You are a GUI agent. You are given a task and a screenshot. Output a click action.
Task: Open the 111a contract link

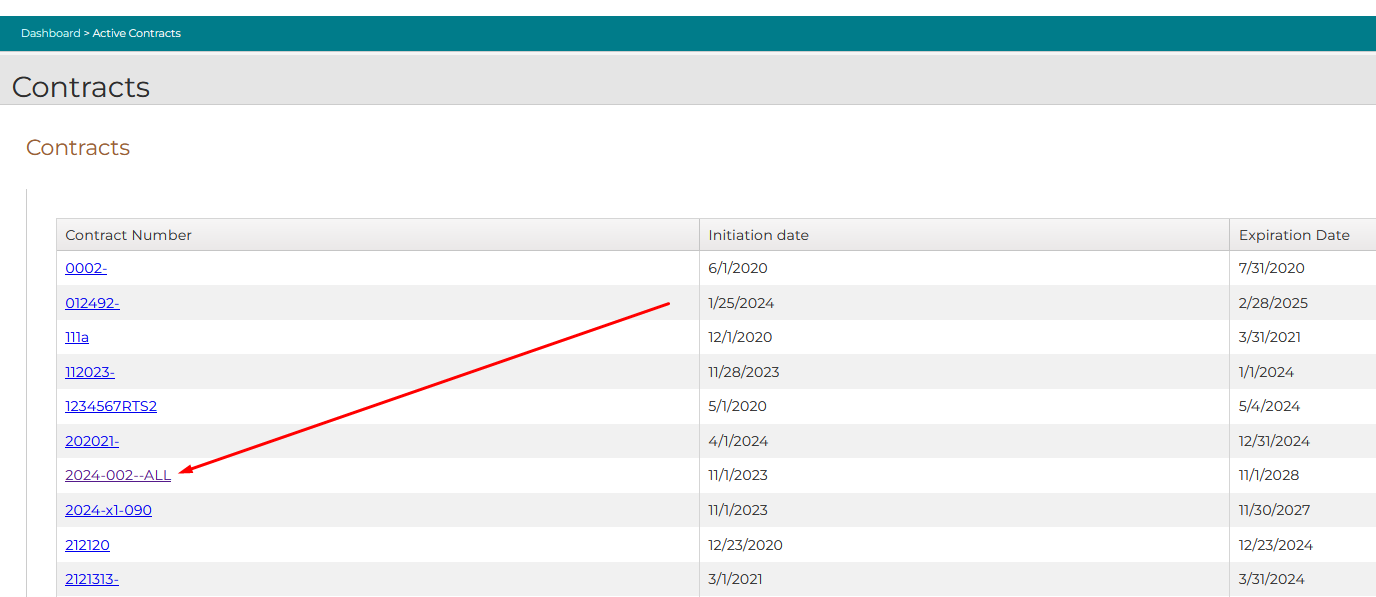(77, 337)
